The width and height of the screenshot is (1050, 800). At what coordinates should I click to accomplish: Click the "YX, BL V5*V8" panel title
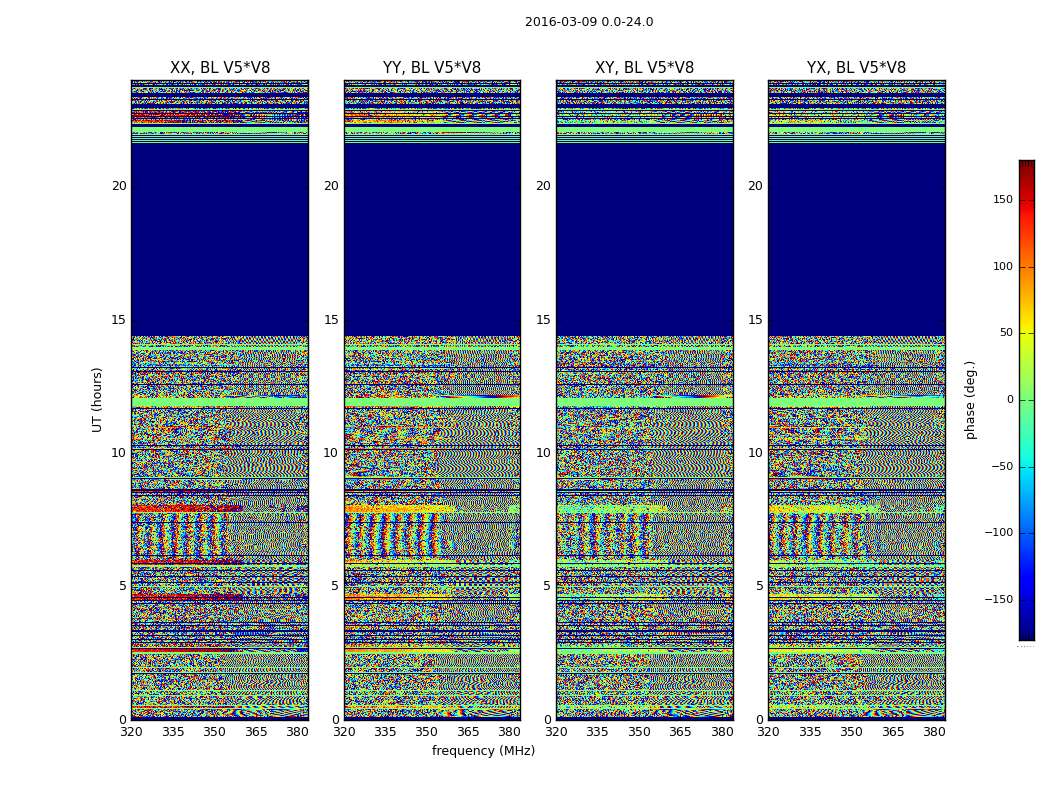[856, 68]
